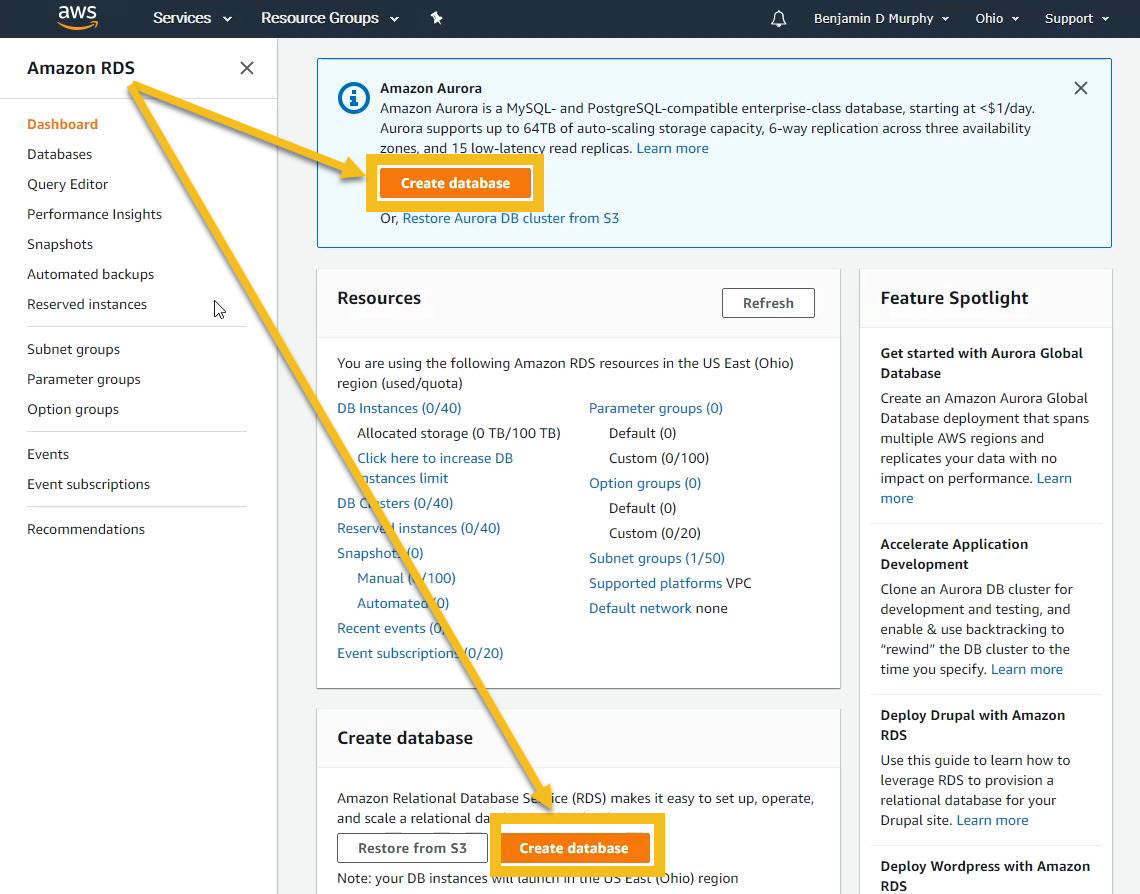Screen dimensions: 1140x894
Task: Click Default network link
Action: (x=640, y=608)
